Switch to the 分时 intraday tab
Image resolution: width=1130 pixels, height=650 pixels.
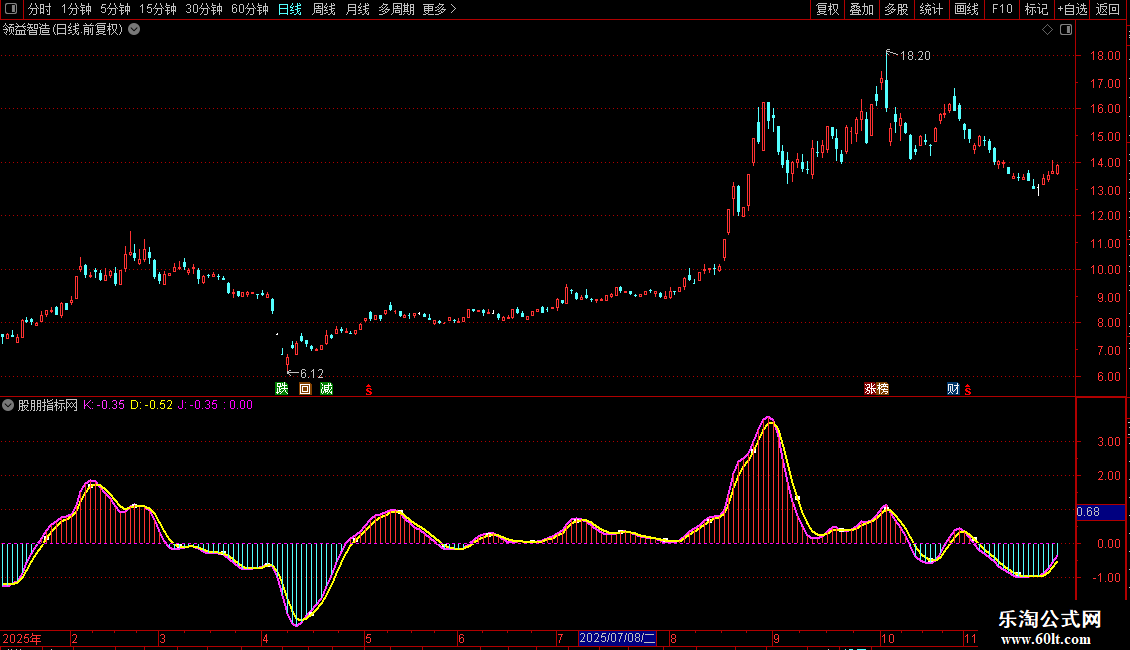point(39,10)
